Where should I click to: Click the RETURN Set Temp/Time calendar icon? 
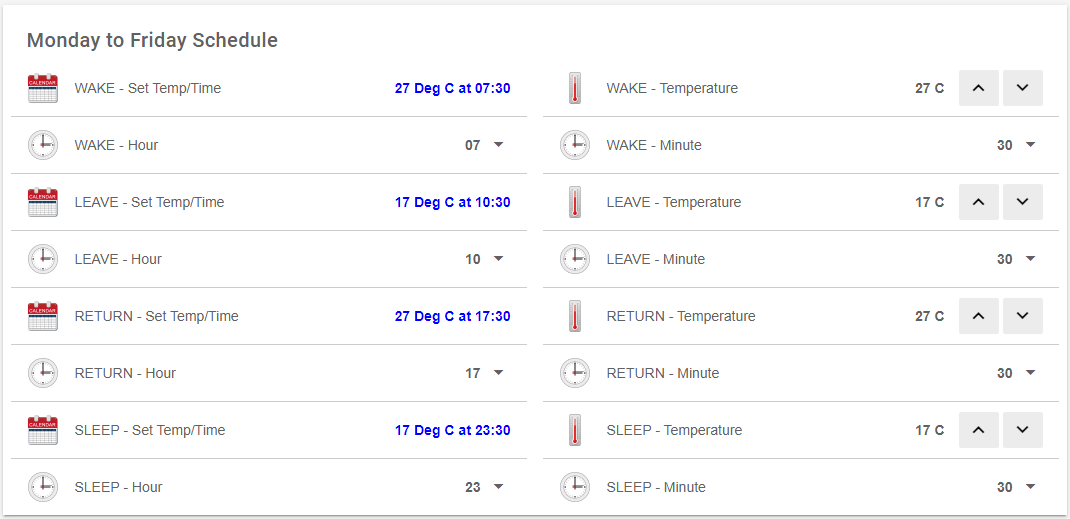click(x=43, y=316)
